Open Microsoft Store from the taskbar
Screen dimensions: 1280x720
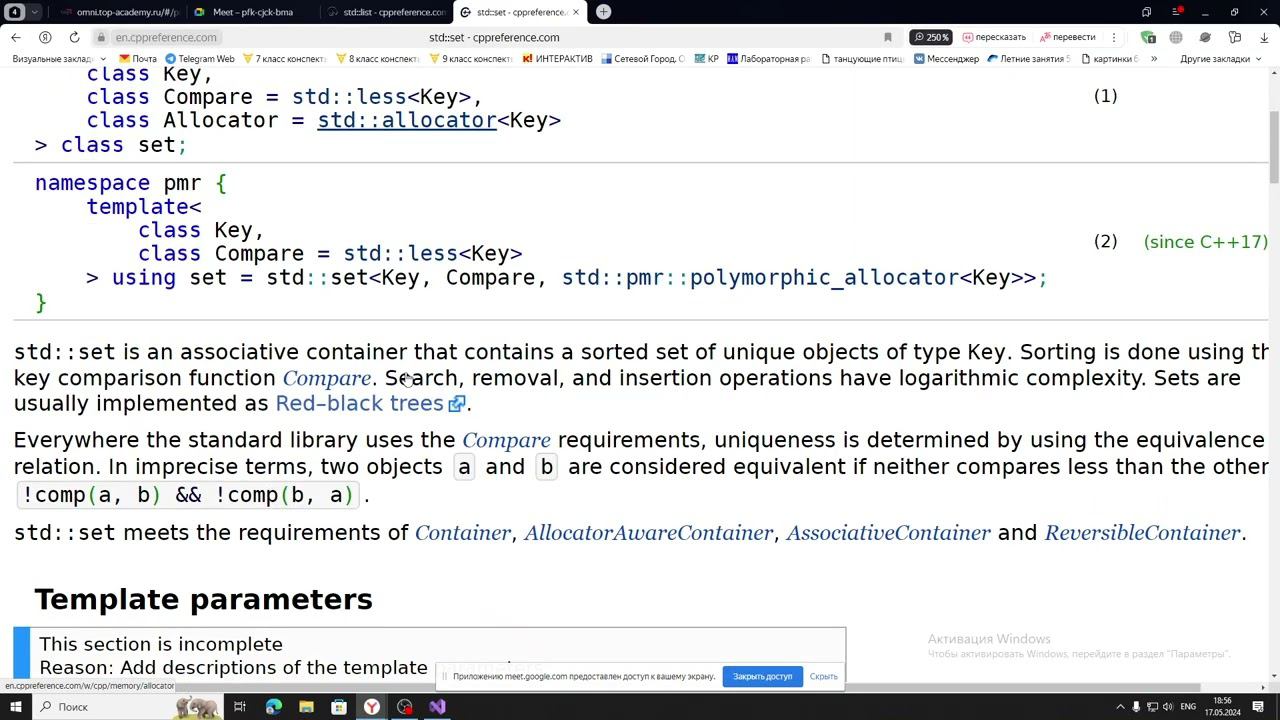point(339,707)
